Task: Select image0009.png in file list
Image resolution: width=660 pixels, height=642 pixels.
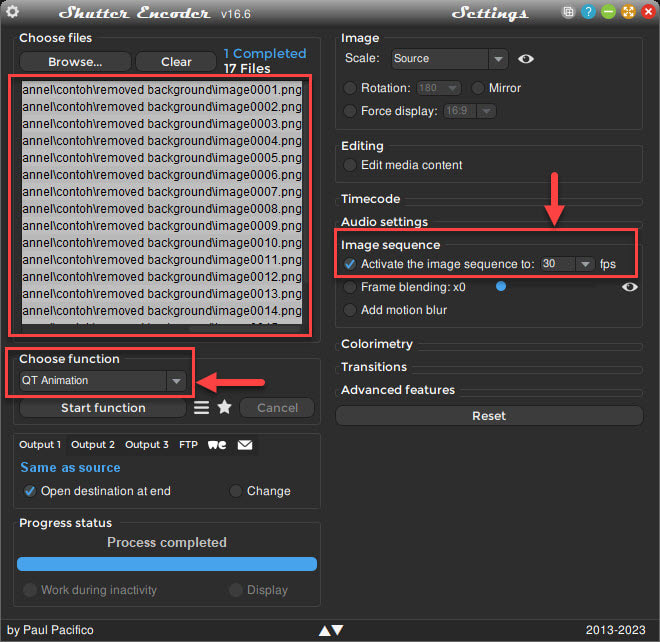Action: 162,226
